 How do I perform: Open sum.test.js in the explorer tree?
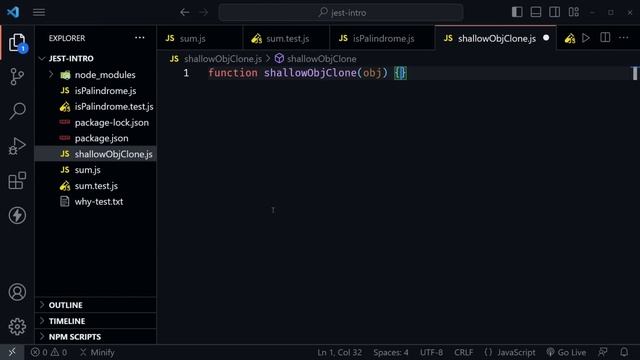96,186
